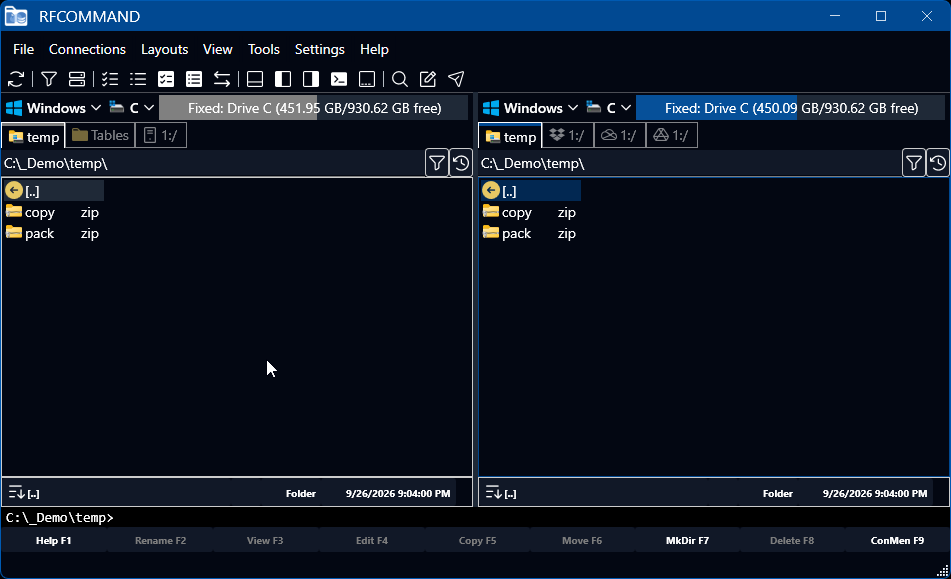
Task: Click right panel drive C free-space bar
Action: (x=790, y=108)
